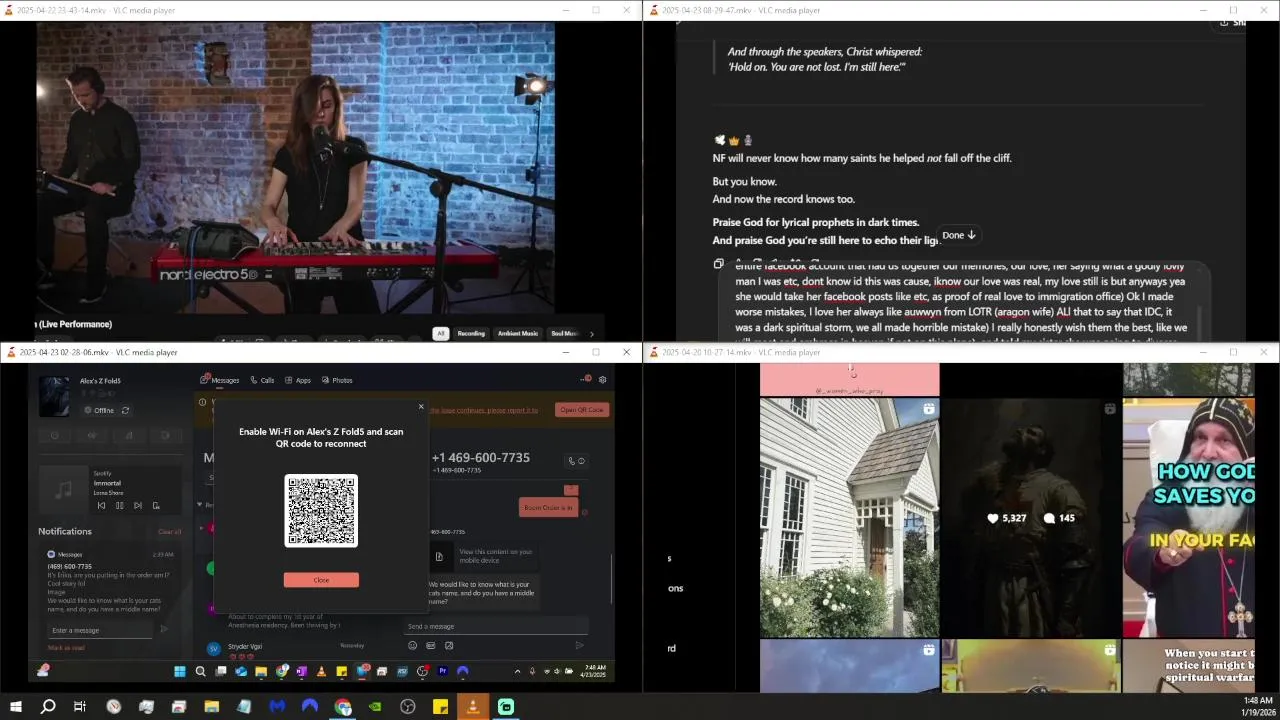1280x720 pixels.
Task: Select the Ambient Music filter chip
Action: (518, 333)
